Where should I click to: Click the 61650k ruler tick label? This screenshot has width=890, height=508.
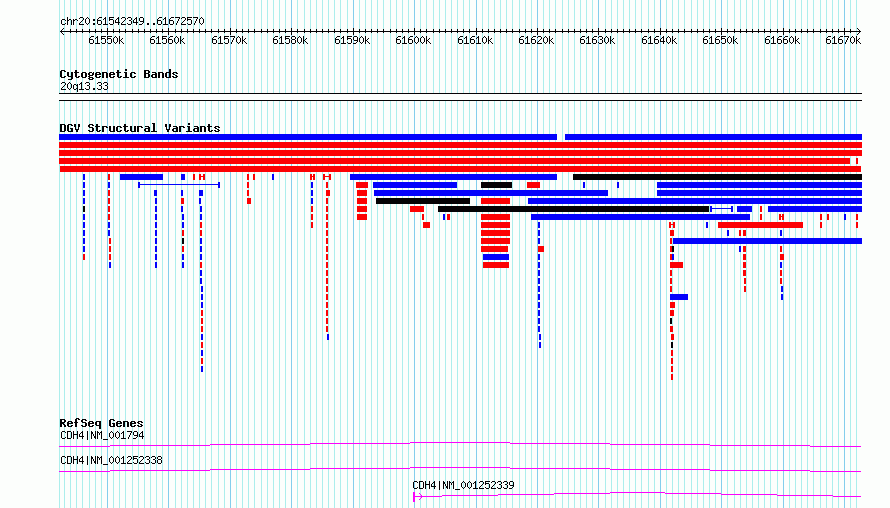click(720, 40)
